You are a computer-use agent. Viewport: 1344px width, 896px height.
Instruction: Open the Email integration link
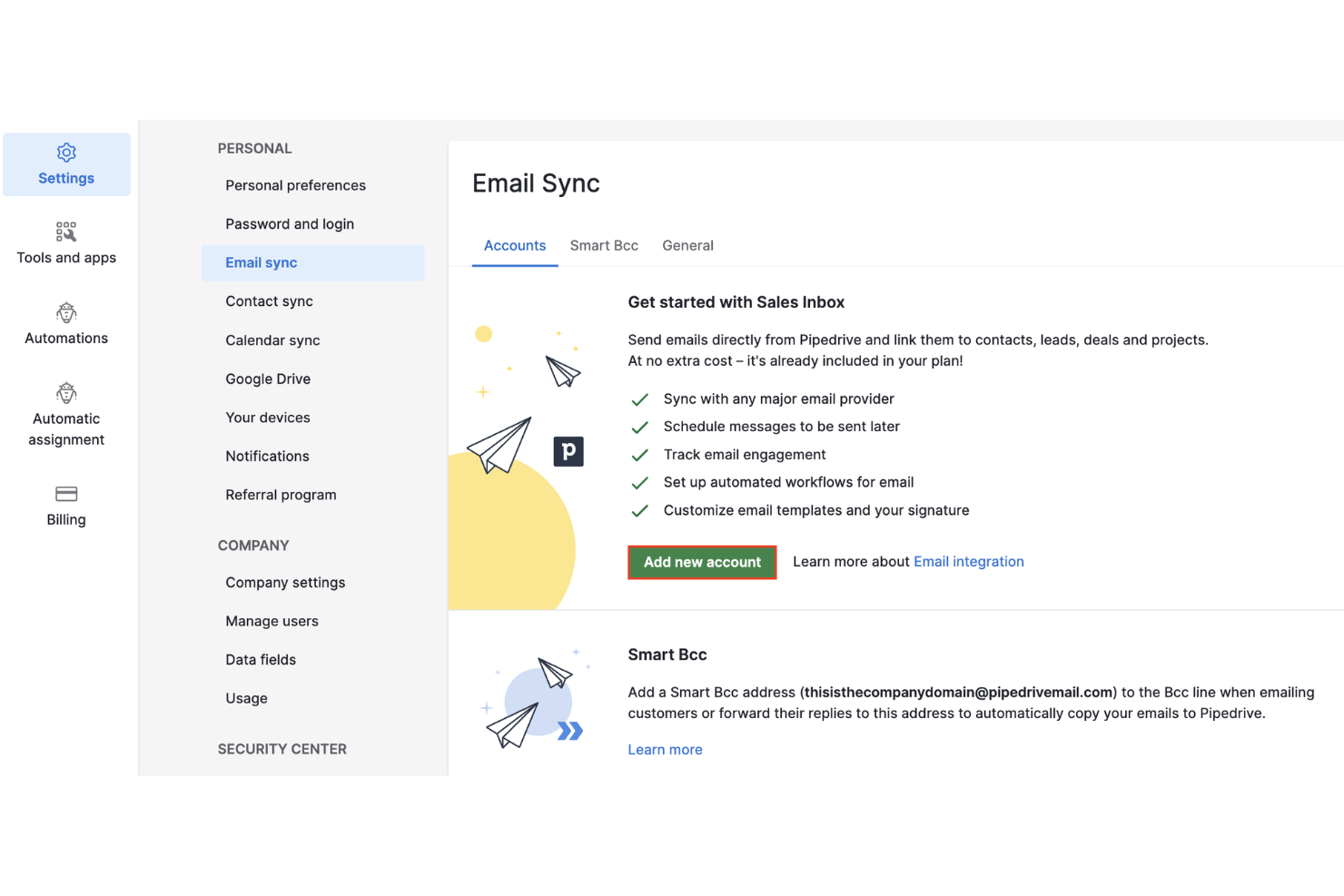[968, 561]
